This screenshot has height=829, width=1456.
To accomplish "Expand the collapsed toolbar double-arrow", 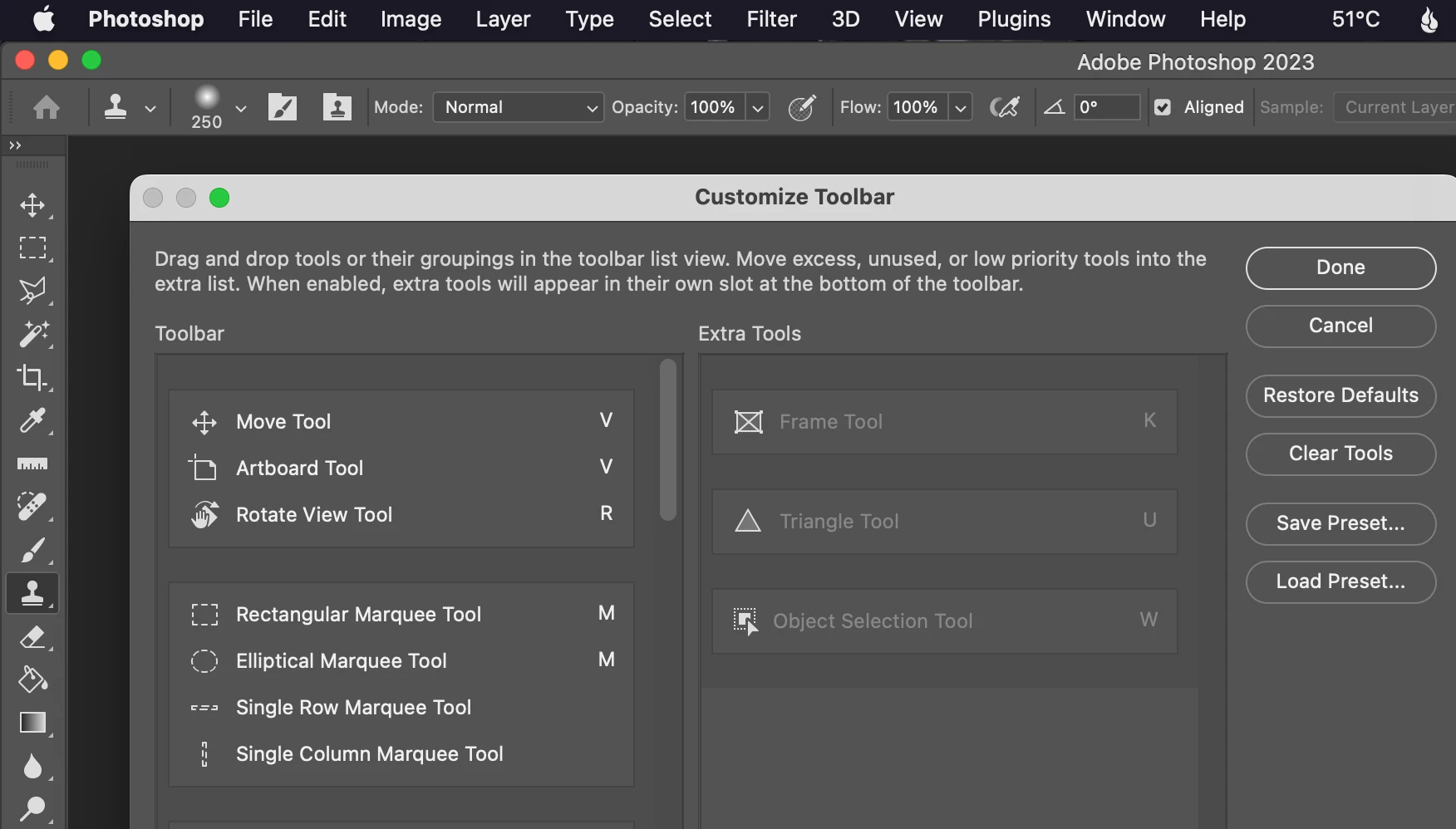I will (x=15, y=145).
